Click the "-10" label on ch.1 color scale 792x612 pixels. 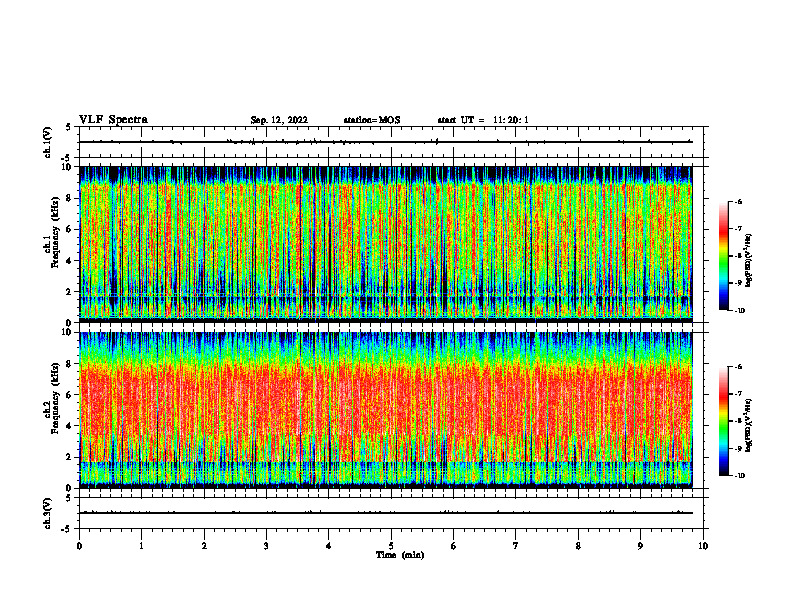tap(739, 311)
